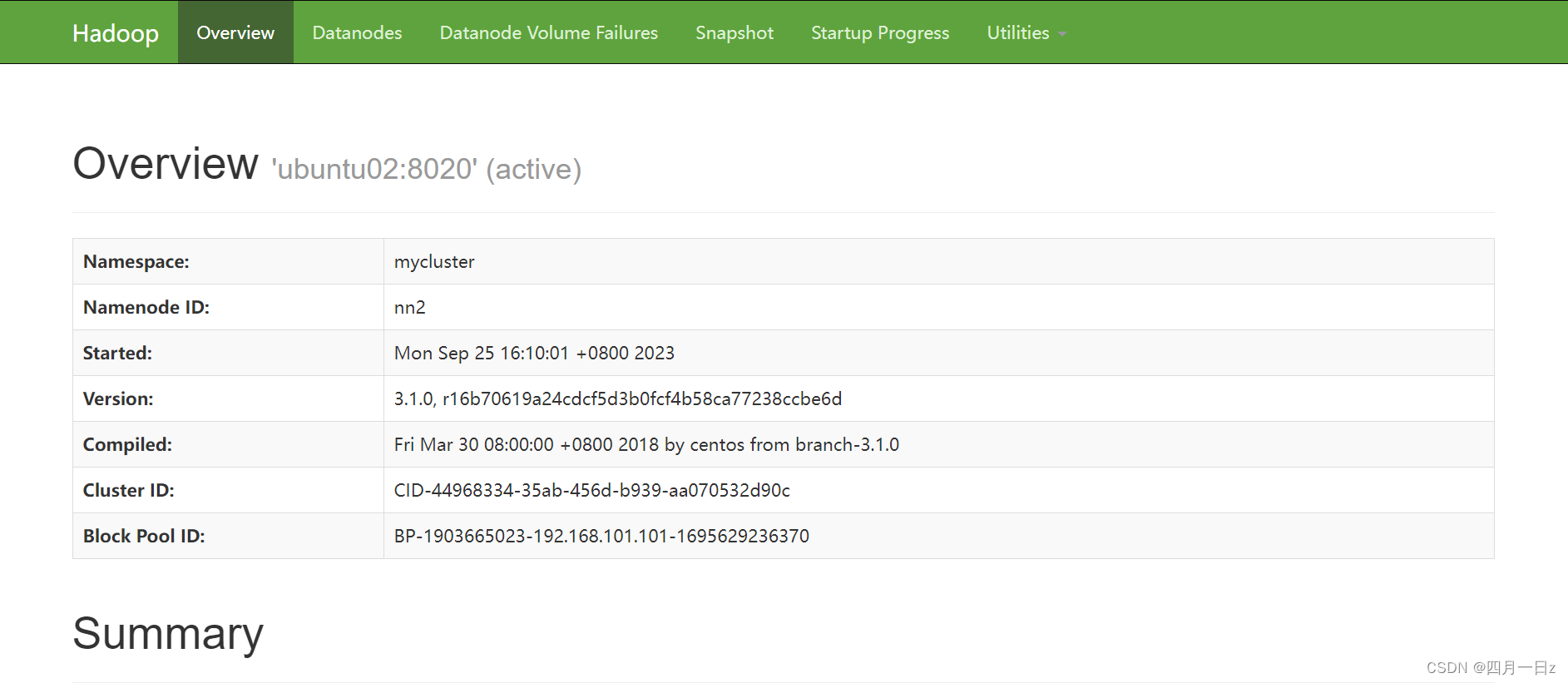This screenshot has width=1568, height=683.
Task: Click the Version: label cell
Action: tap(228, 398)
